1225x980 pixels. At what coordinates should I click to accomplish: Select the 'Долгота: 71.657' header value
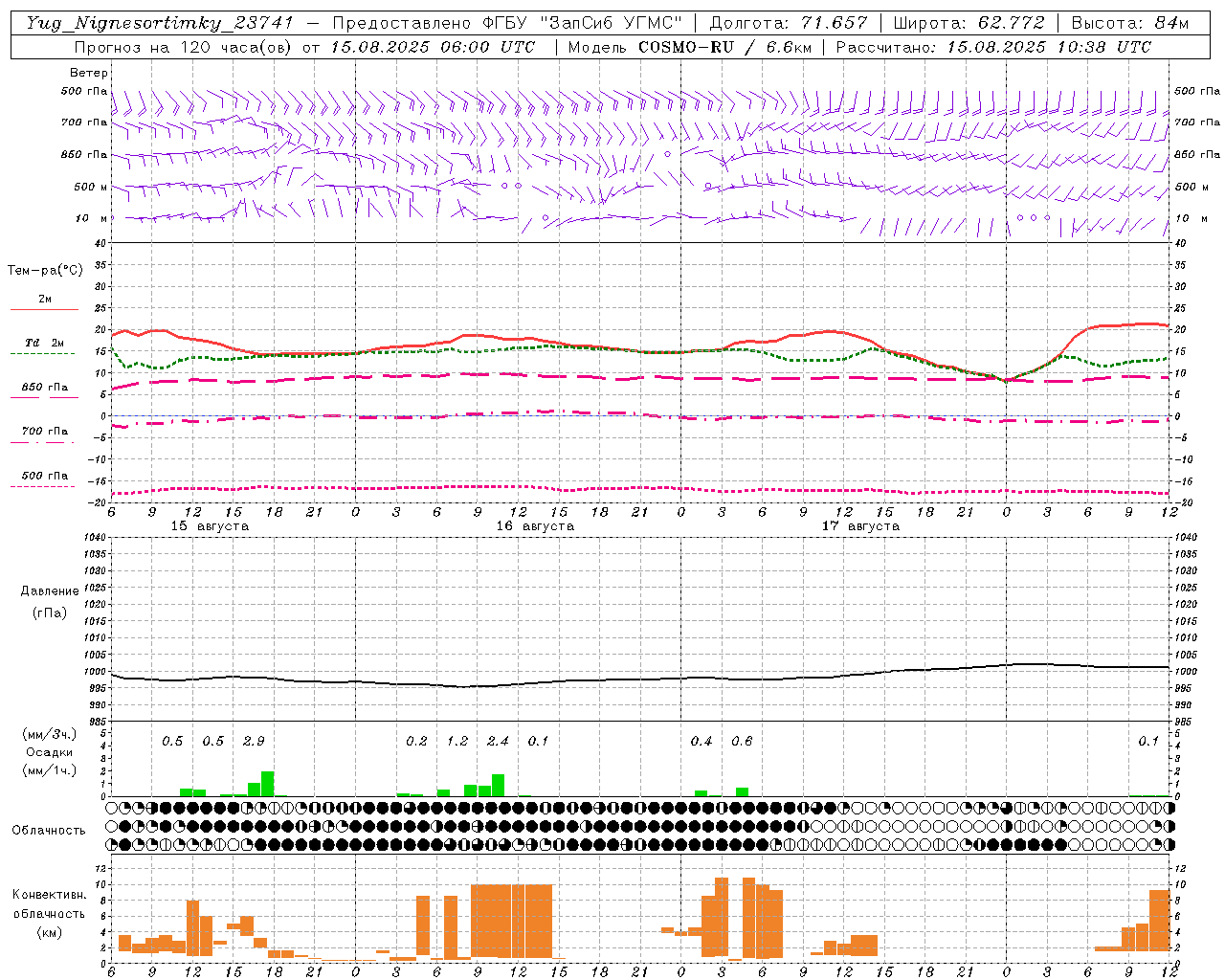coord(790,23)
